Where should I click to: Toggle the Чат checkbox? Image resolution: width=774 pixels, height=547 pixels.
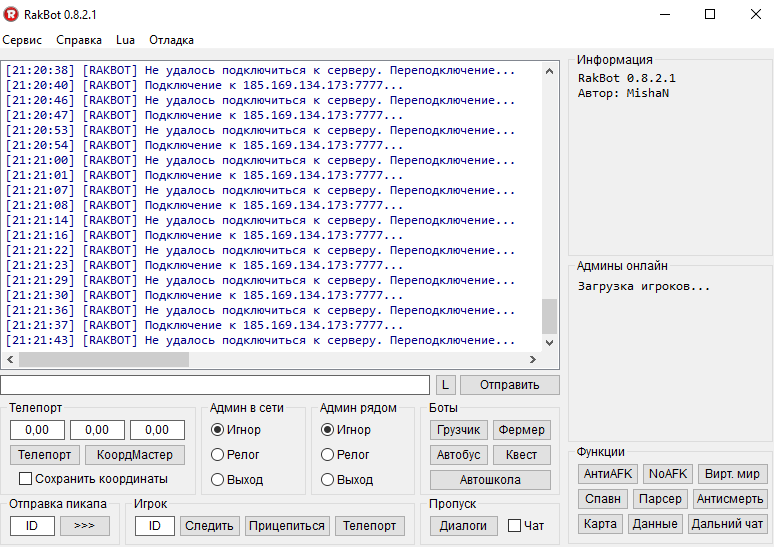point(514,525)
